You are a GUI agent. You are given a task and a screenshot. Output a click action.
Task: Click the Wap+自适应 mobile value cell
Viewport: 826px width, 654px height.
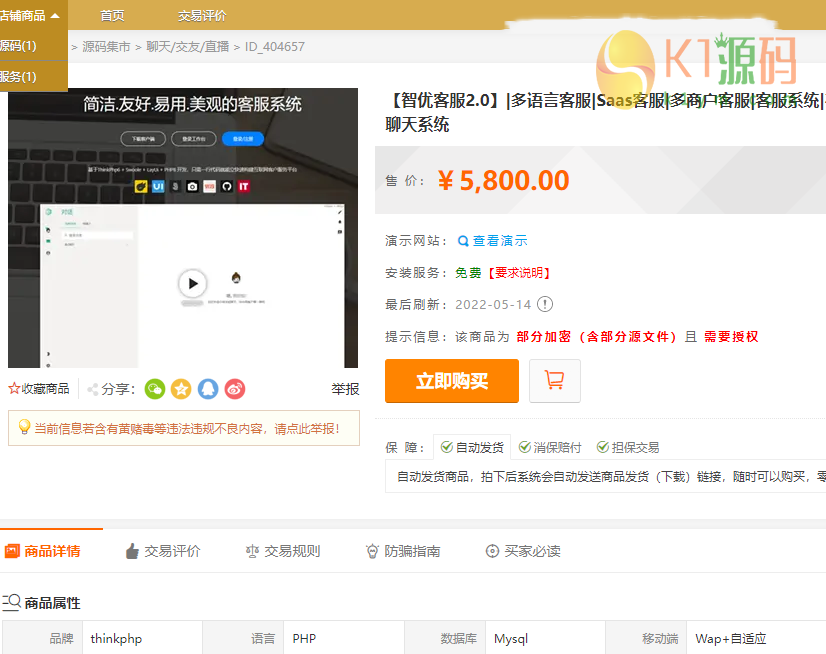756,638
